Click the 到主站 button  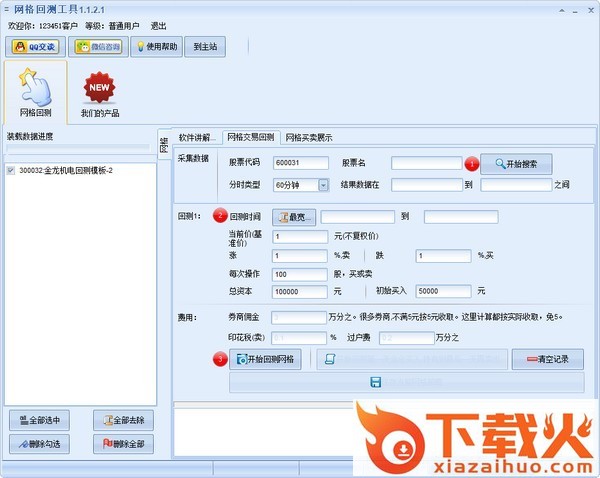coord(207,46)
